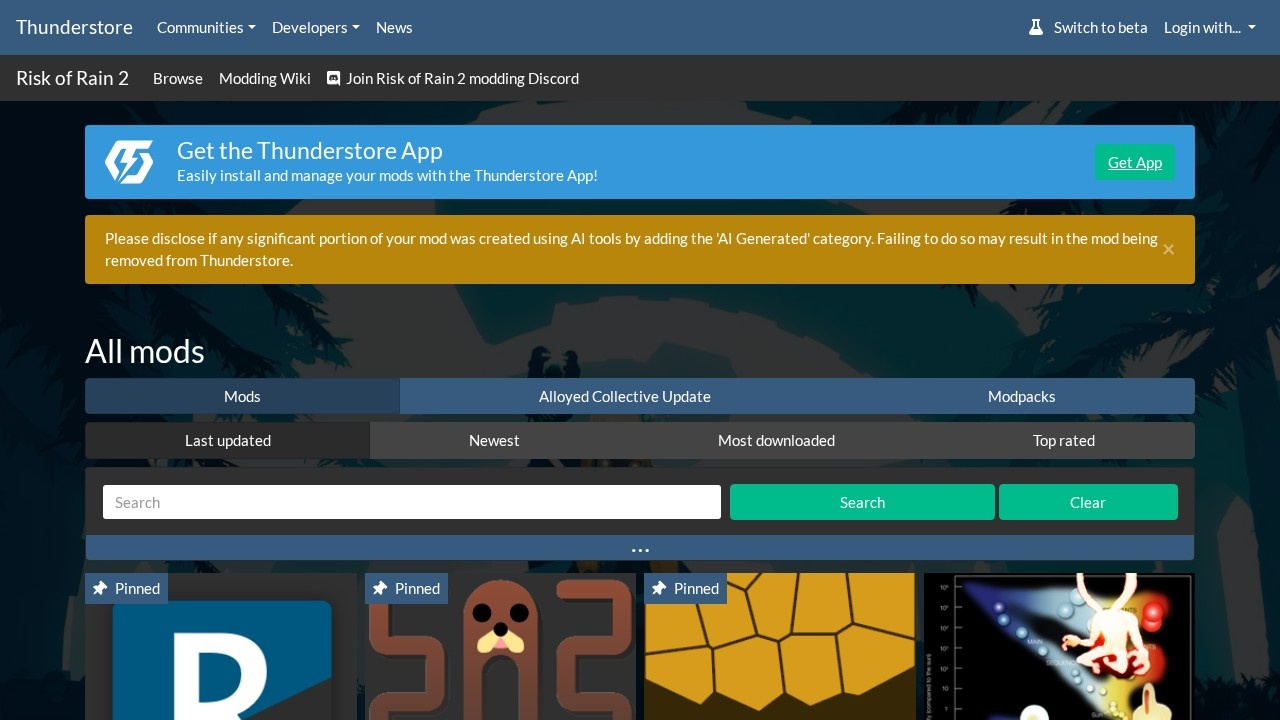This screenshot has height=720, width=1280.
Task: Click the mod Search input field
Action: pyautogui.click(x=412, y=502)
